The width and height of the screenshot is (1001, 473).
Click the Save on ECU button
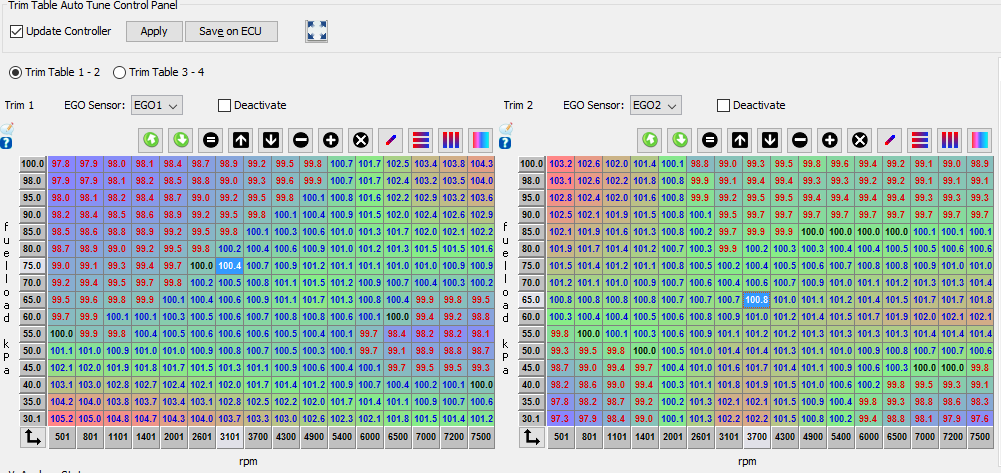231,31
